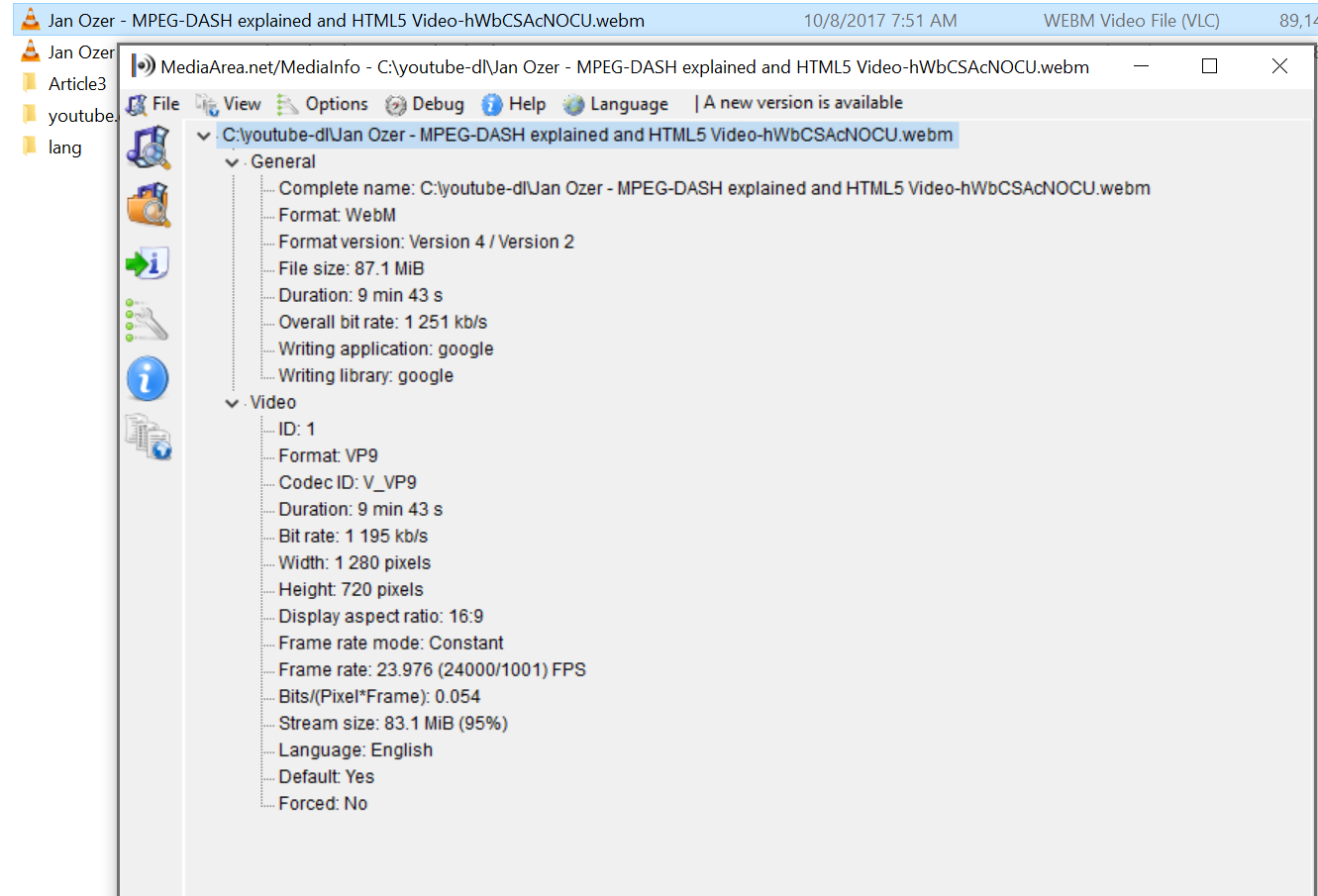Maximize the MediaInfo window
Screen dimensions: 1318x896
pyautogui.click(x=1209, y=66)
